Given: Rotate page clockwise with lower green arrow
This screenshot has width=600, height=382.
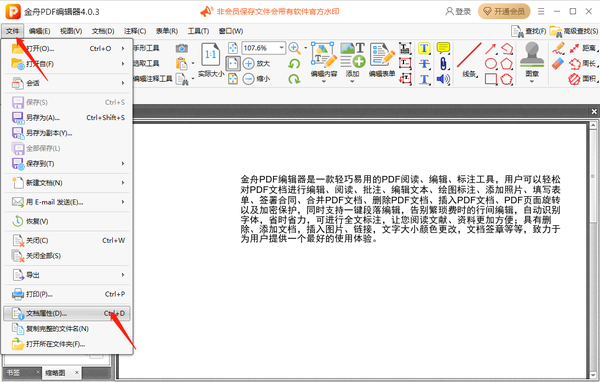Looking at the screenshot, I should coord(294,79).
